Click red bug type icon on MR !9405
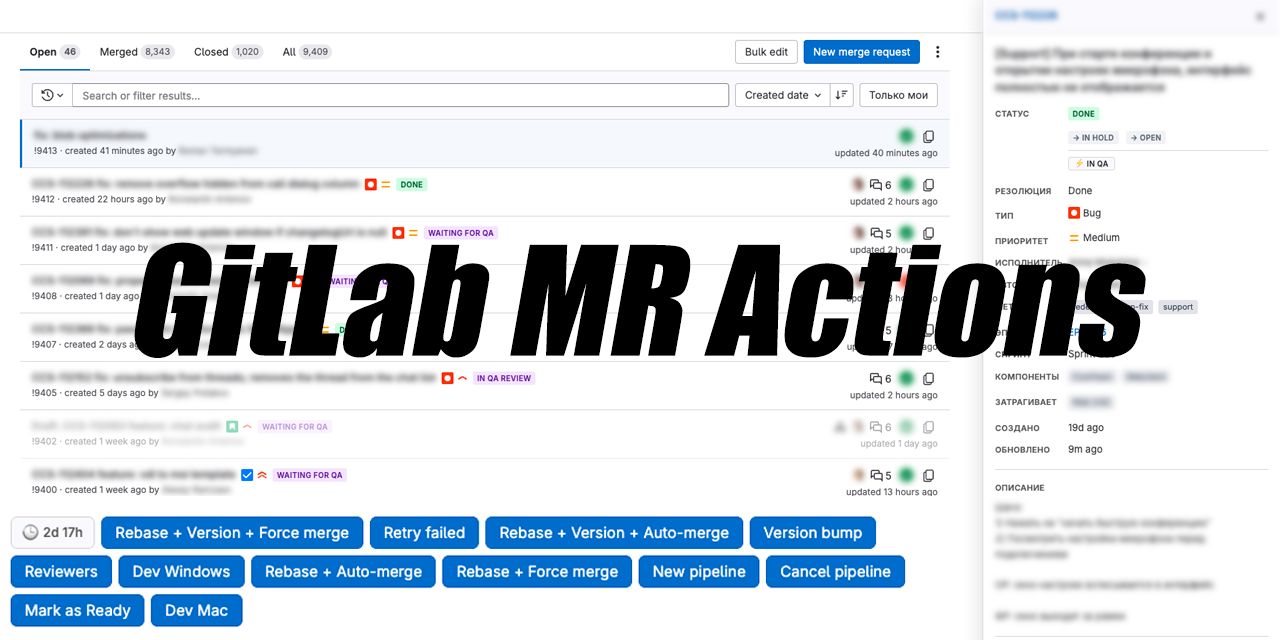Screen dimensions: 1280x640 447,378
